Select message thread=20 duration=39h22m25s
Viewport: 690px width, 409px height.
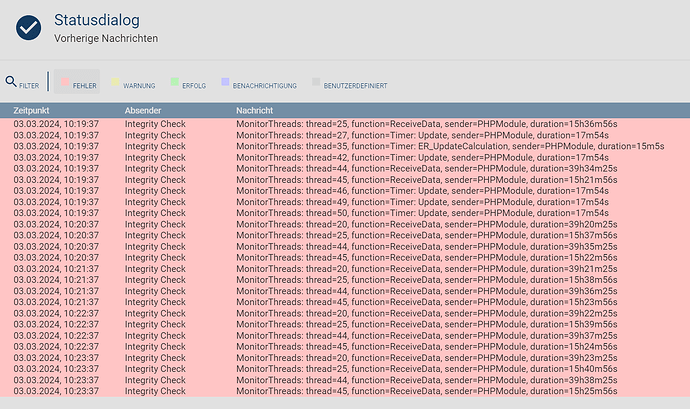coord(345,313)
